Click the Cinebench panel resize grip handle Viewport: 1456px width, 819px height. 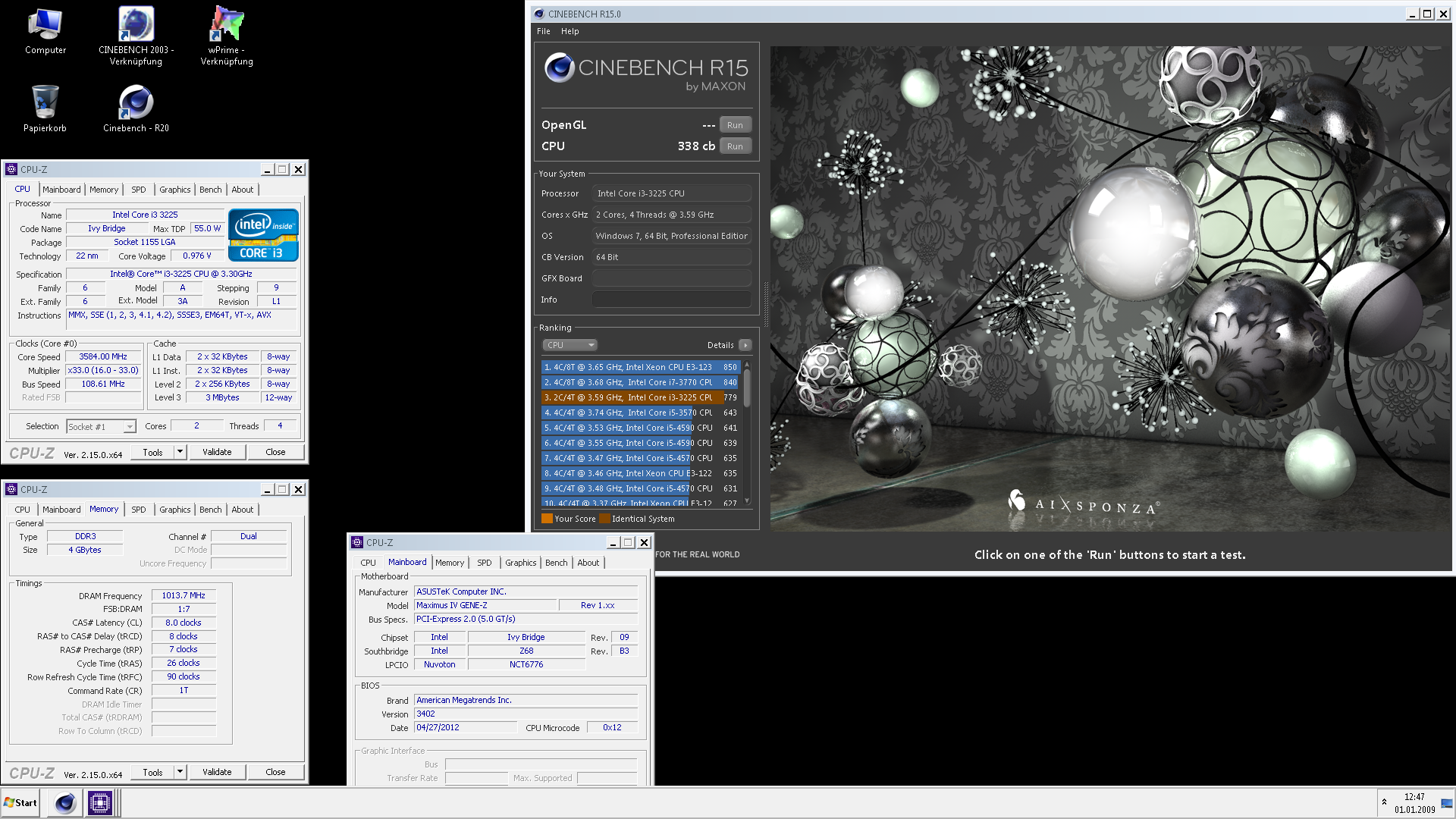[765, 305]
